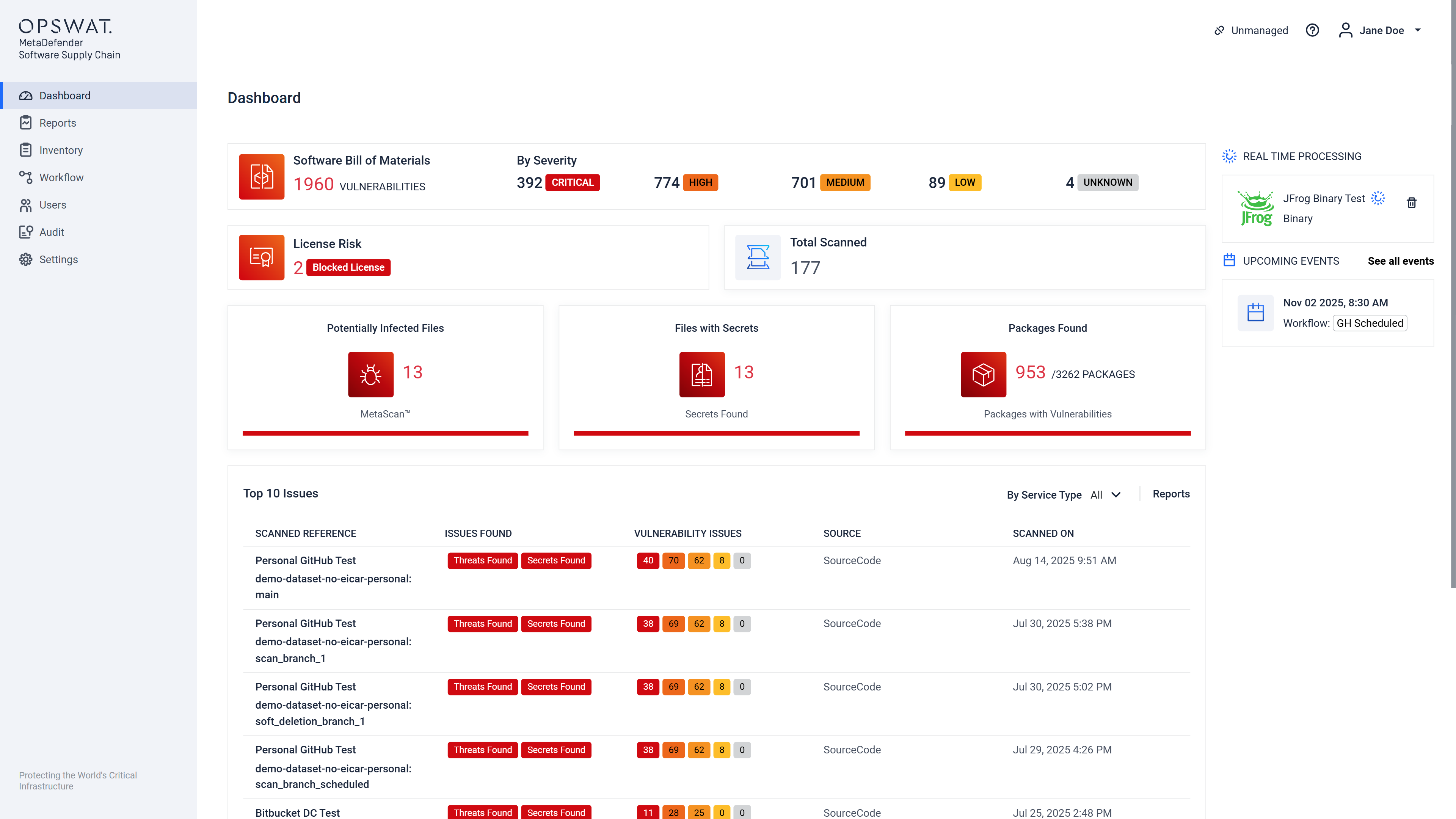Click red progress bar under Secrets Found
The height and width of the screenshot is (819, 1456).
click(717, 433)
